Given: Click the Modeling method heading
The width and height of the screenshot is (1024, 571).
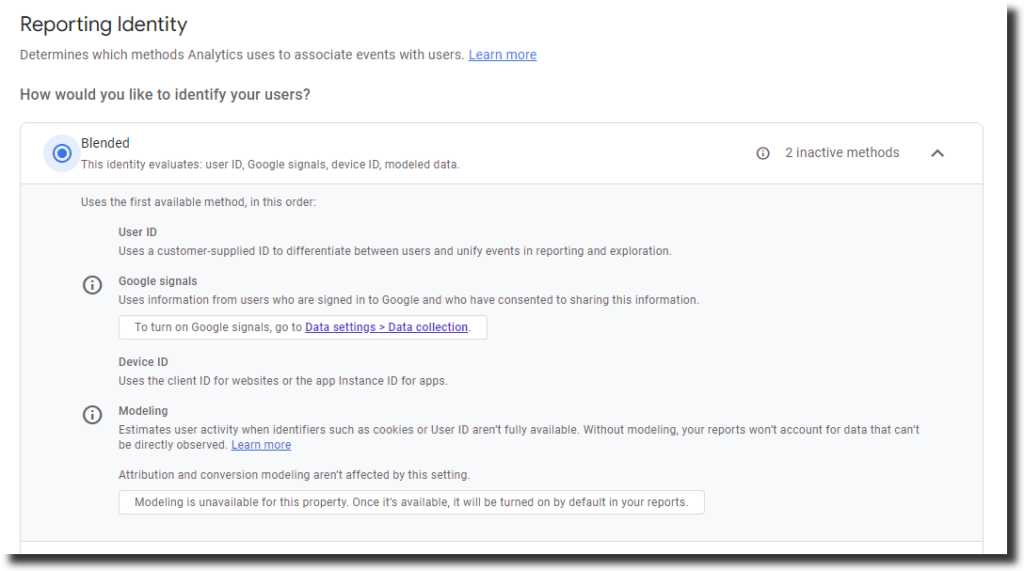Looking at the screenshot, I should coord(143,411).
